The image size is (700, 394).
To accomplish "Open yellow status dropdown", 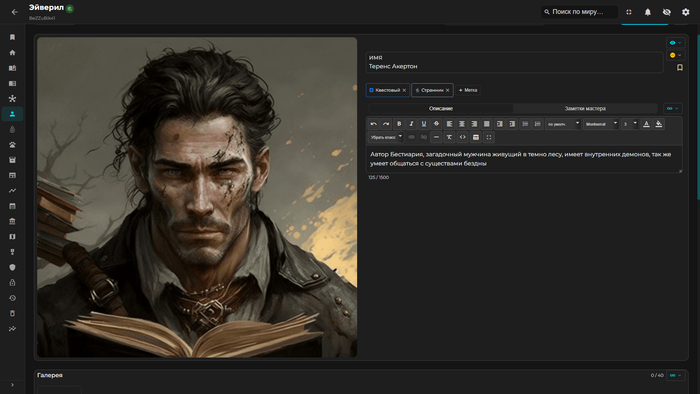I will pyautogui.click(x=675, y=55).
